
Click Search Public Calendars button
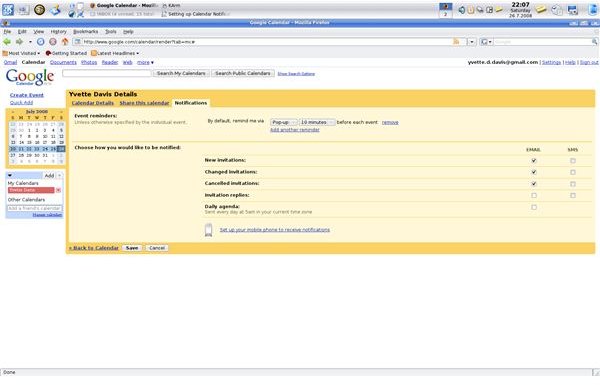[x=243, y=73]
